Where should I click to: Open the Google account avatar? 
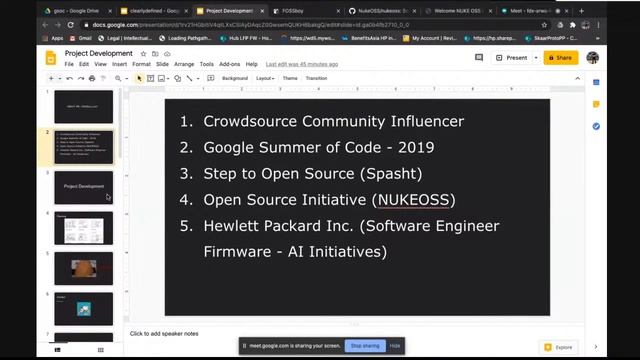(593, 58)
